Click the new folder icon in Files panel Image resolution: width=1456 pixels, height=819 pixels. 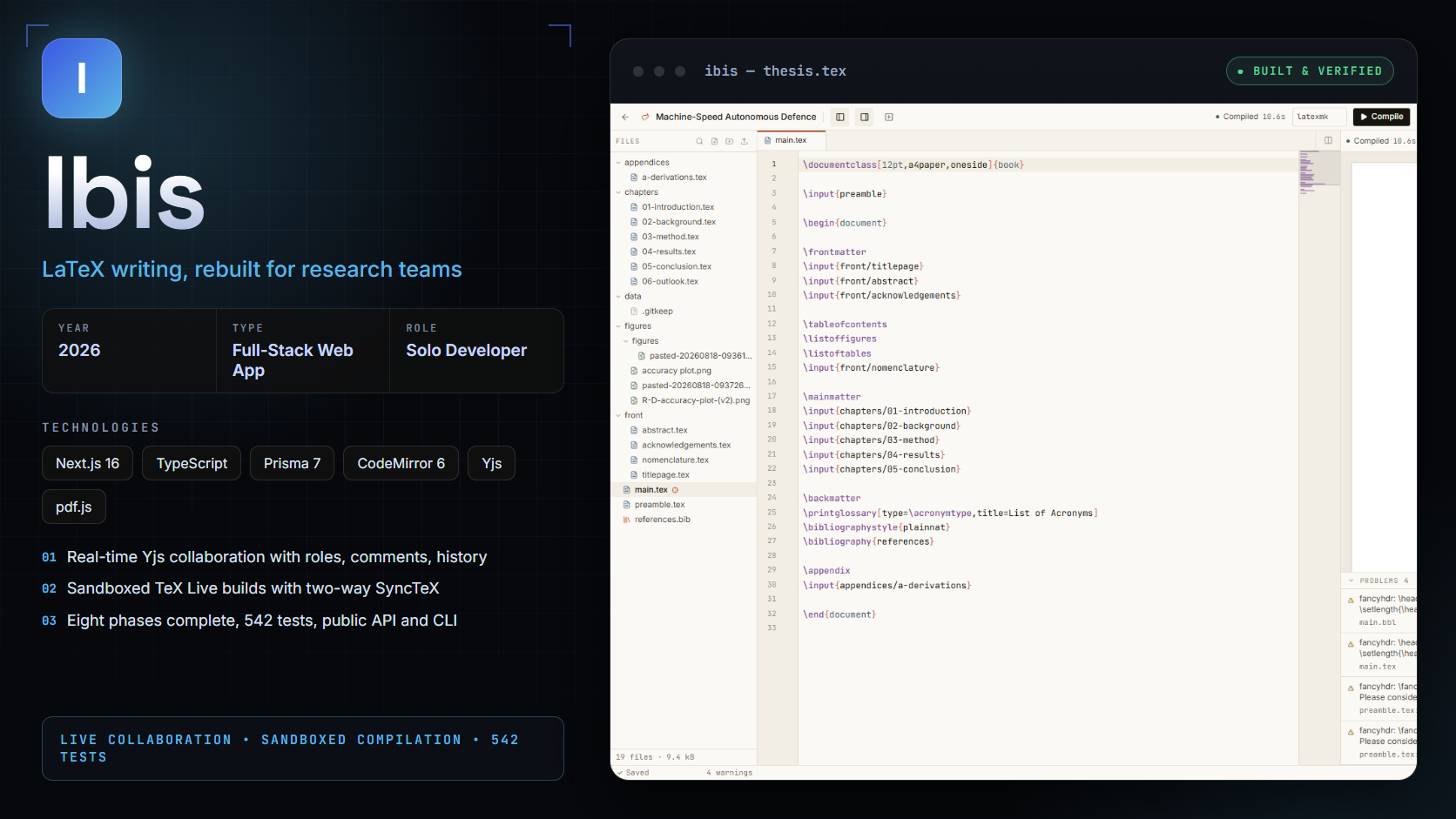[730, 141]
